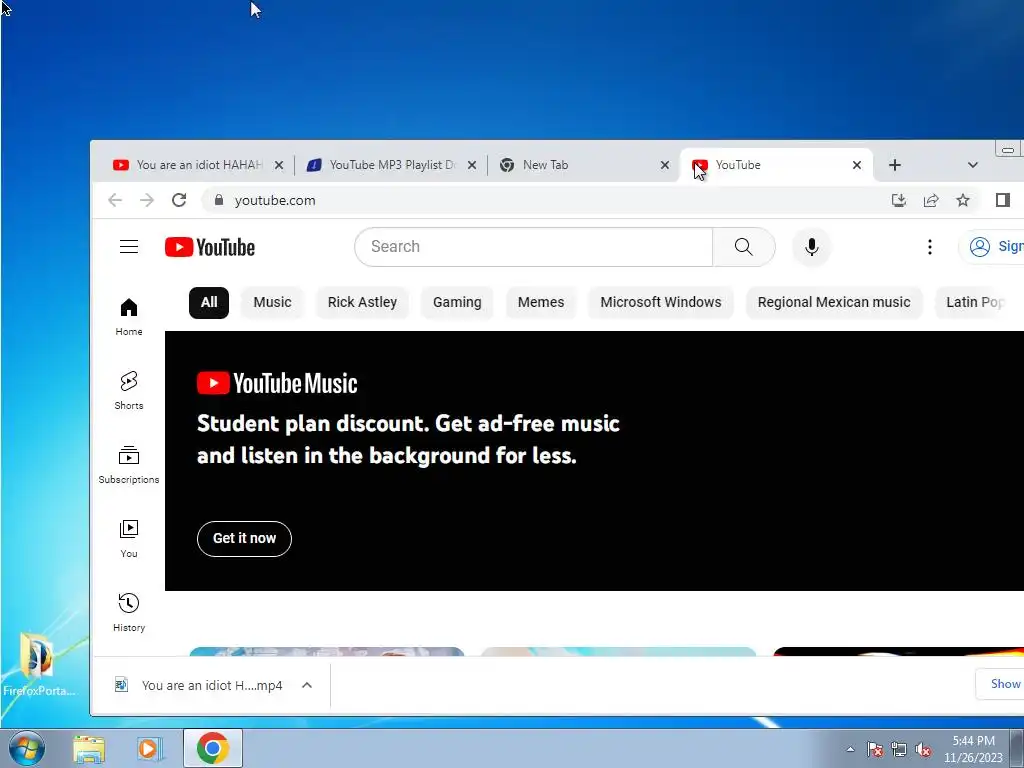1024x768 pixels.
Task: Select the Rick Astley filter chip
Action: 362,302
